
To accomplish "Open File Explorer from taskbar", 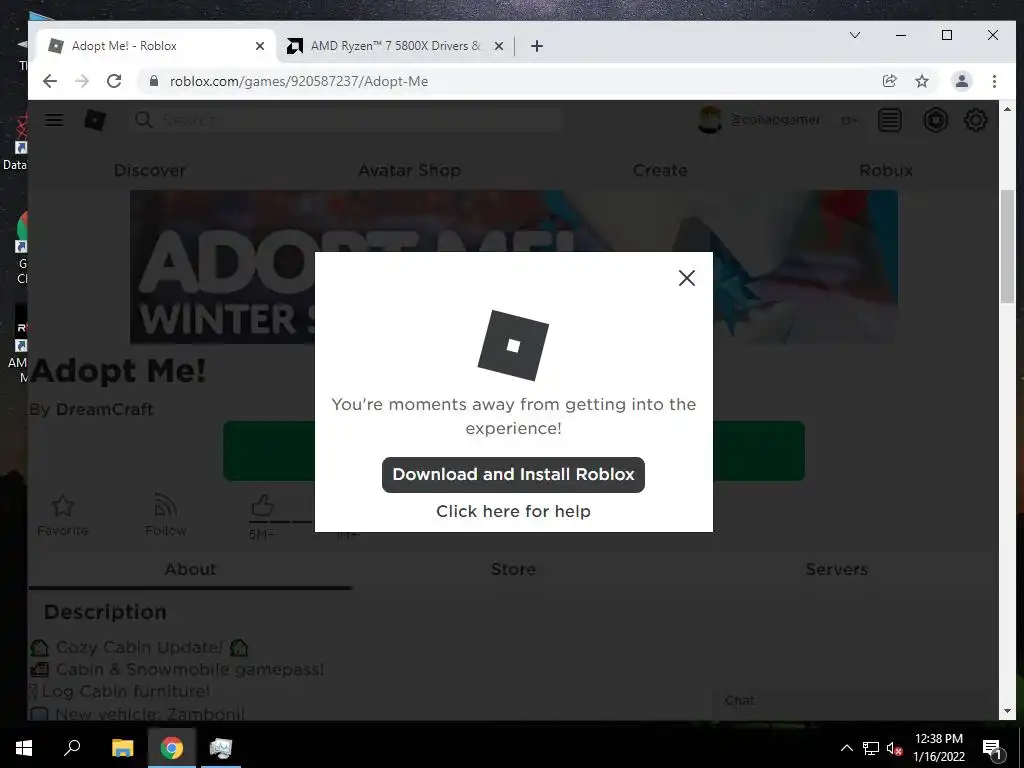I will [122, 748].
